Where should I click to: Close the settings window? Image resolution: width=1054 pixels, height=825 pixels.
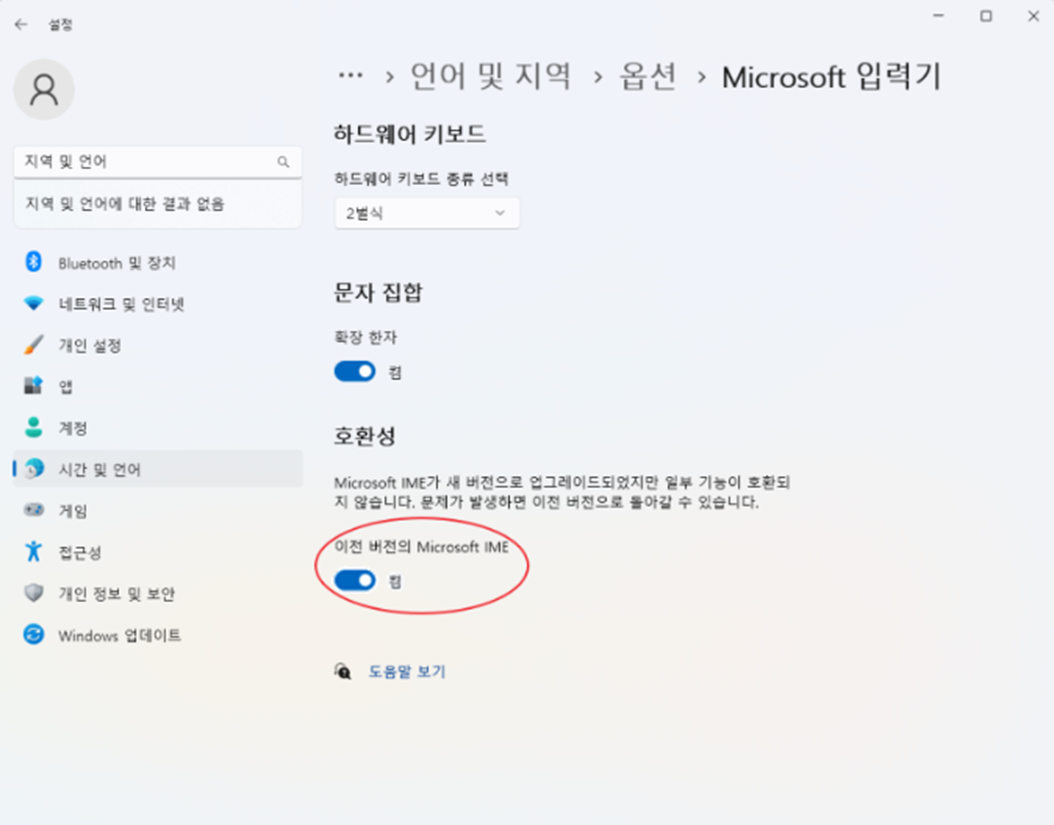[1034, 16]
